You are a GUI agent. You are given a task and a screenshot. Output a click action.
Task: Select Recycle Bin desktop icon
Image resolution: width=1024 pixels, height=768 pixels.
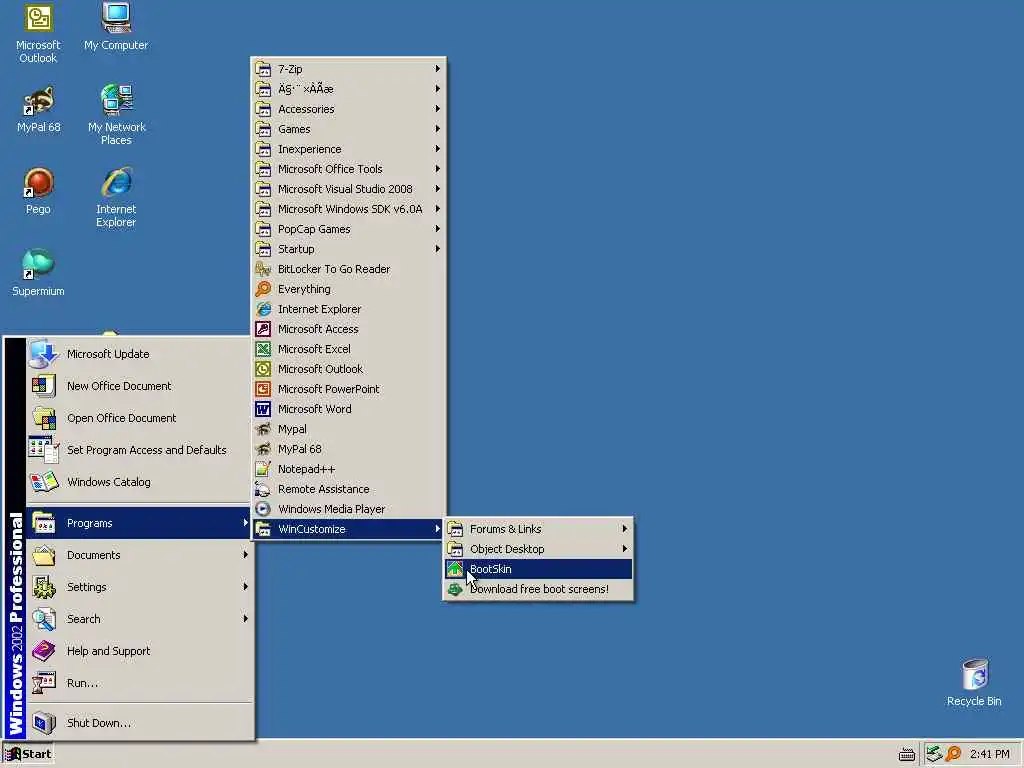coord(974,674)
